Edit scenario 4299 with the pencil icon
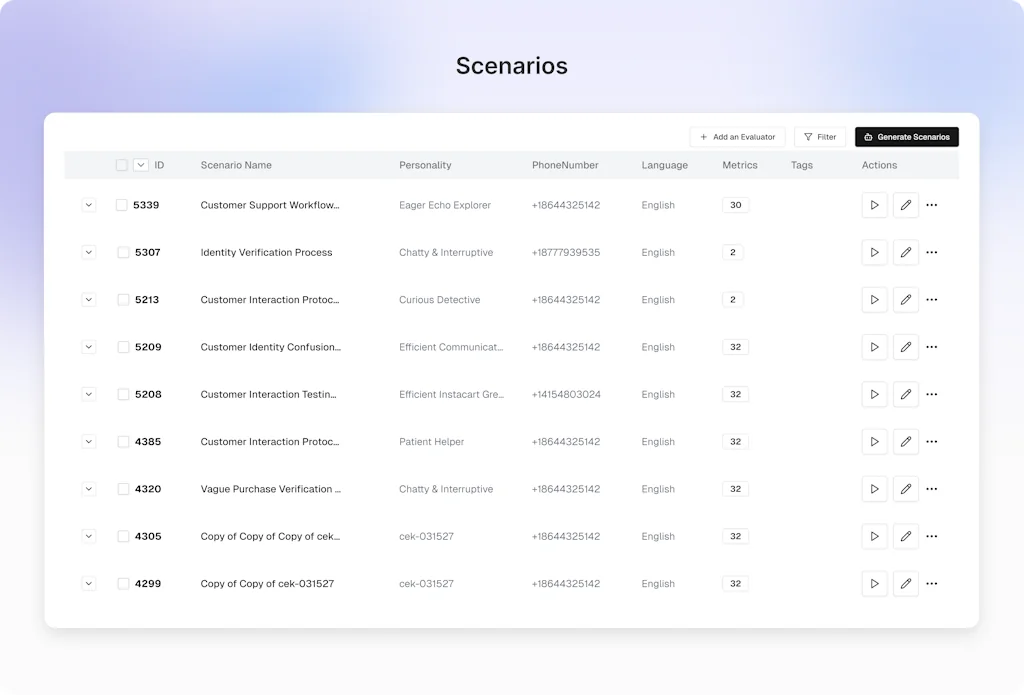The image size is (1024, 695). point(906,583)
